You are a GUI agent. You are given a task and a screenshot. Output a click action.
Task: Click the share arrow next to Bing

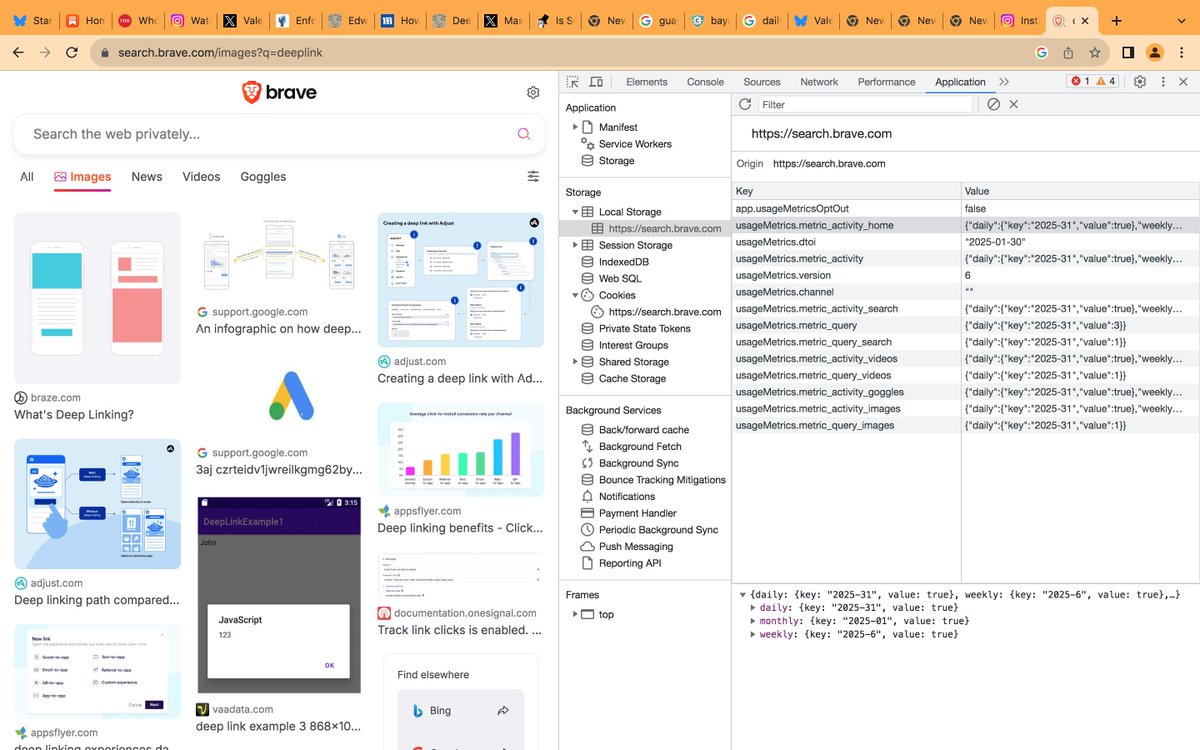pyautogui.click(x=503, y=711)
